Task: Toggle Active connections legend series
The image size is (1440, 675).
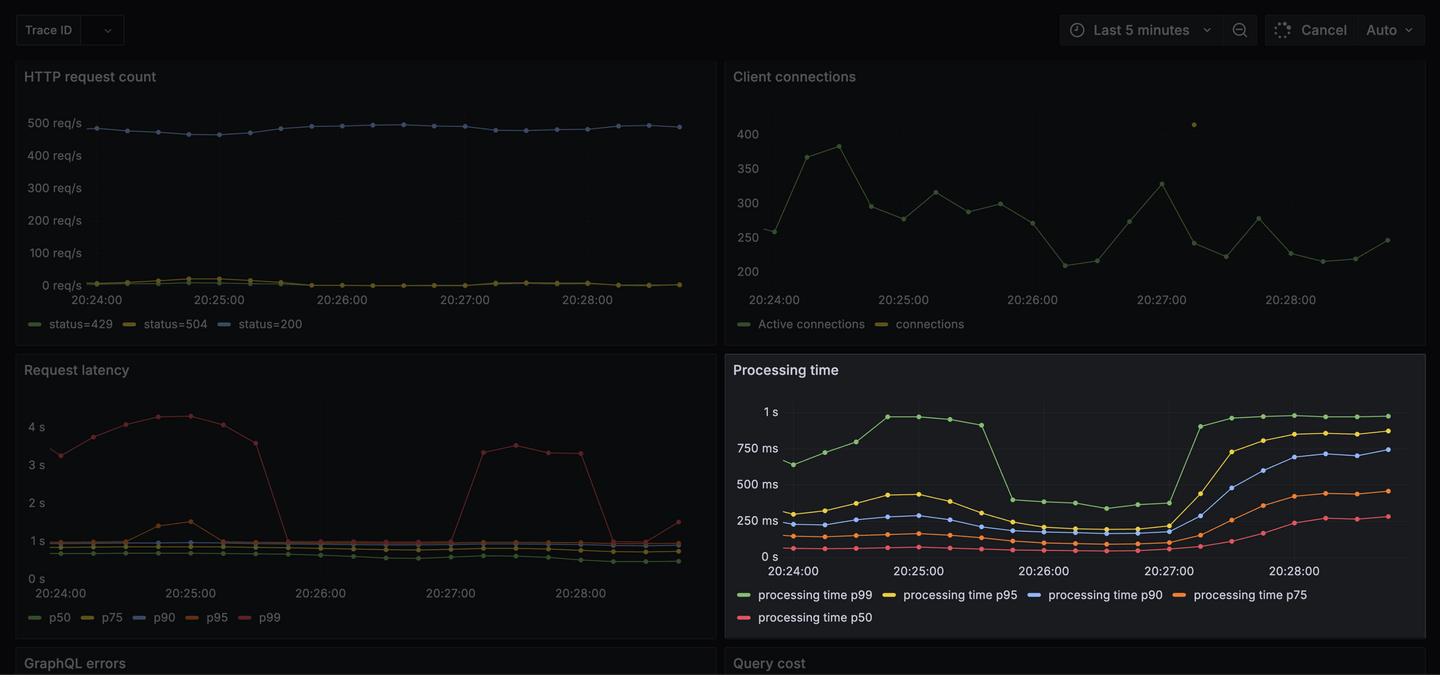Action: 801,324
